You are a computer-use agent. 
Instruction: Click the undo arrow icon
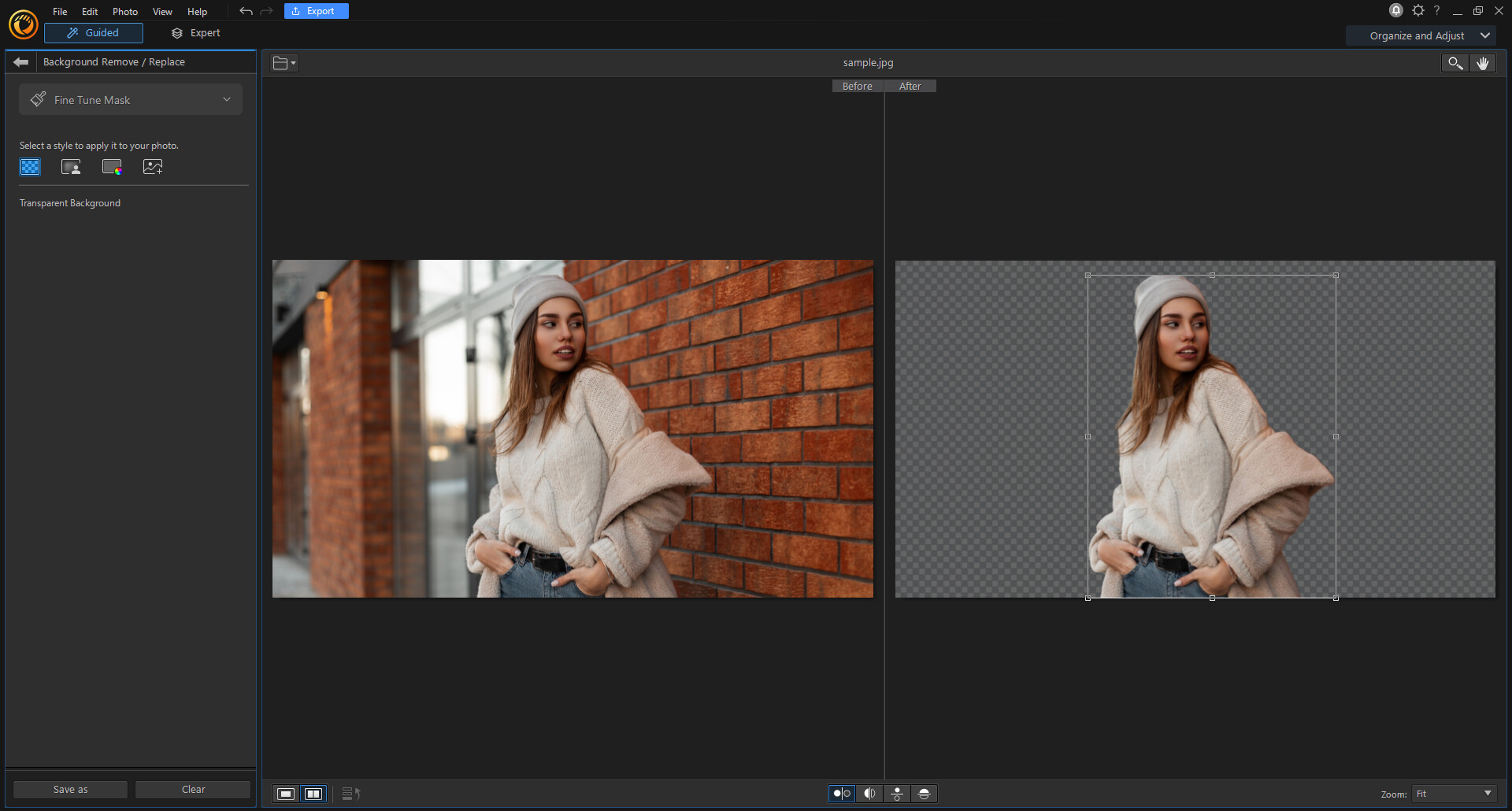tap(246, 11)
